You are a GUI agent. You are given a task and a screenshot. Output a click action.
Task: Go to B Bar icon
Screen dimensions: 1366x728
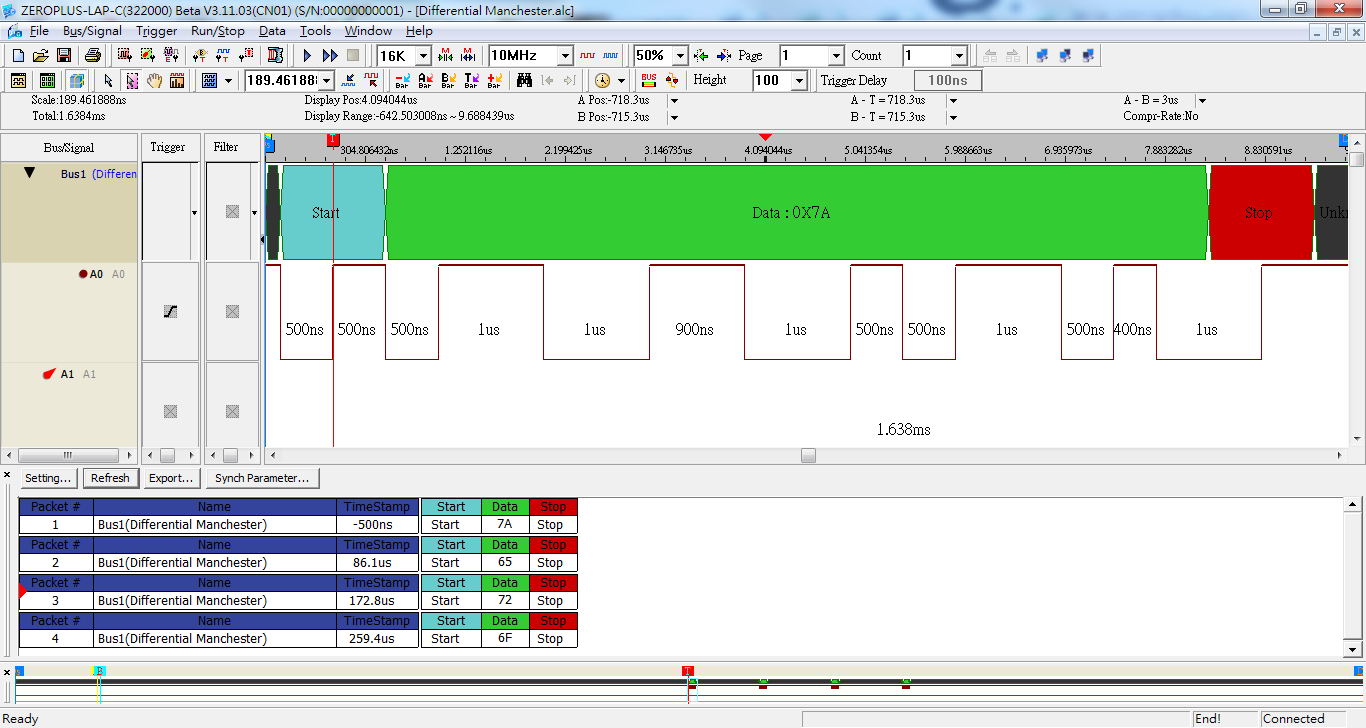click(448, 80)
